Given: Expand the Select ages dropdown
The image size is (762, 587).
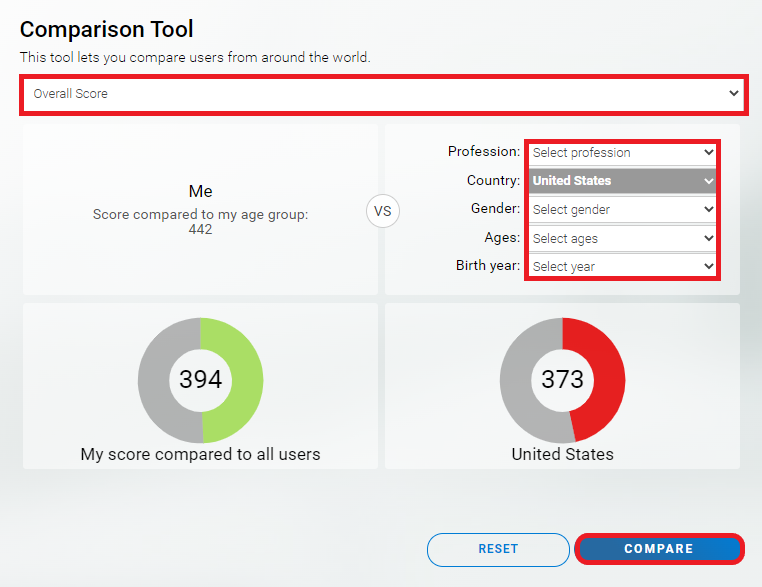Looking at the screenshot, I should coord(622,239).
